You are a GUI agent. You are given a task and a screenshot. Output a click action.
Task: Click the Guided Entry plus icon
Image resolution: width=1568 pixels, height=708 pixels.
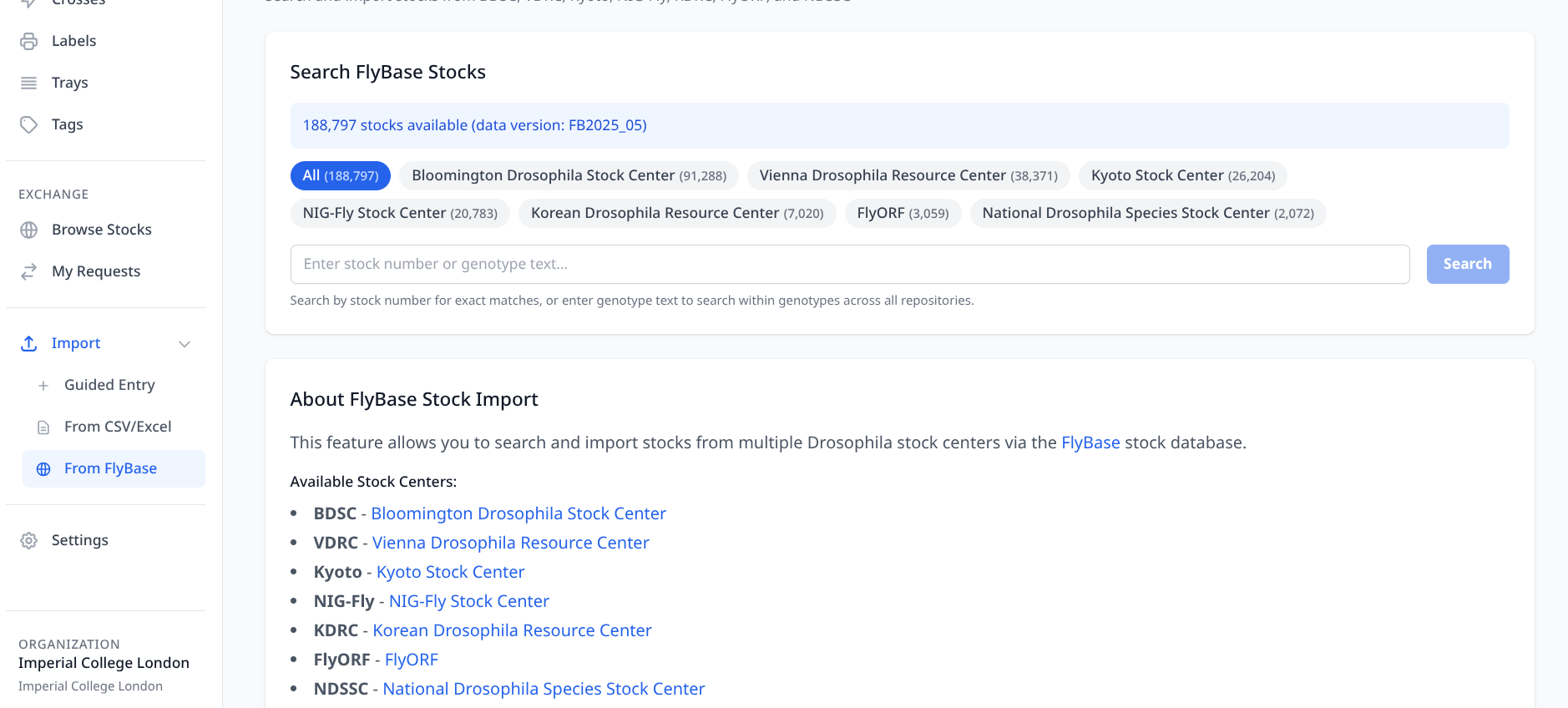[x=43, y=386]
